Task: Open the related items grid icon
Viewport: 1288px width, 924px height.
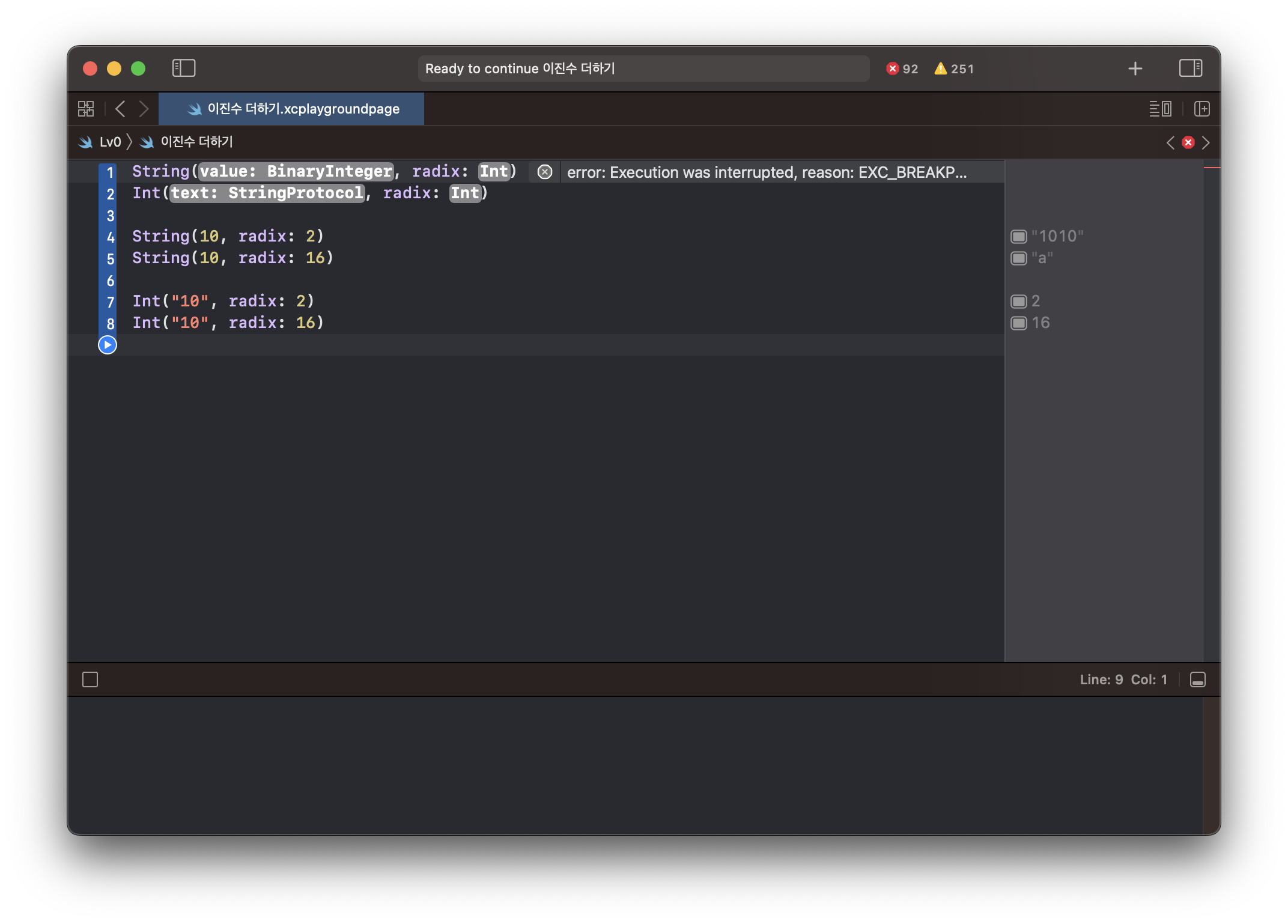Action: (x=86, y=109)
